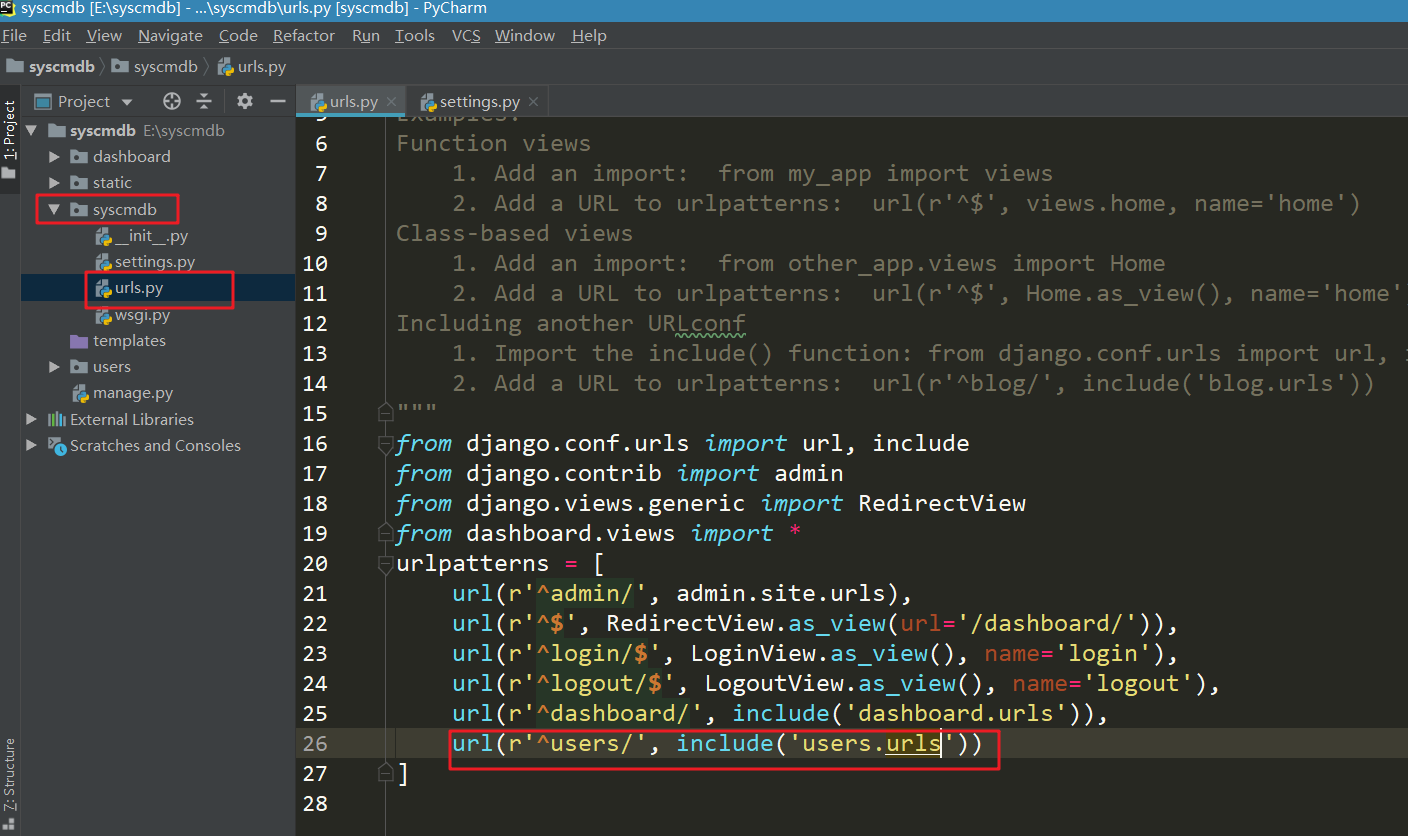Click the word URLconf on line 12
The height and width of the screenshot is (836, 1408).
coord(697,323)
